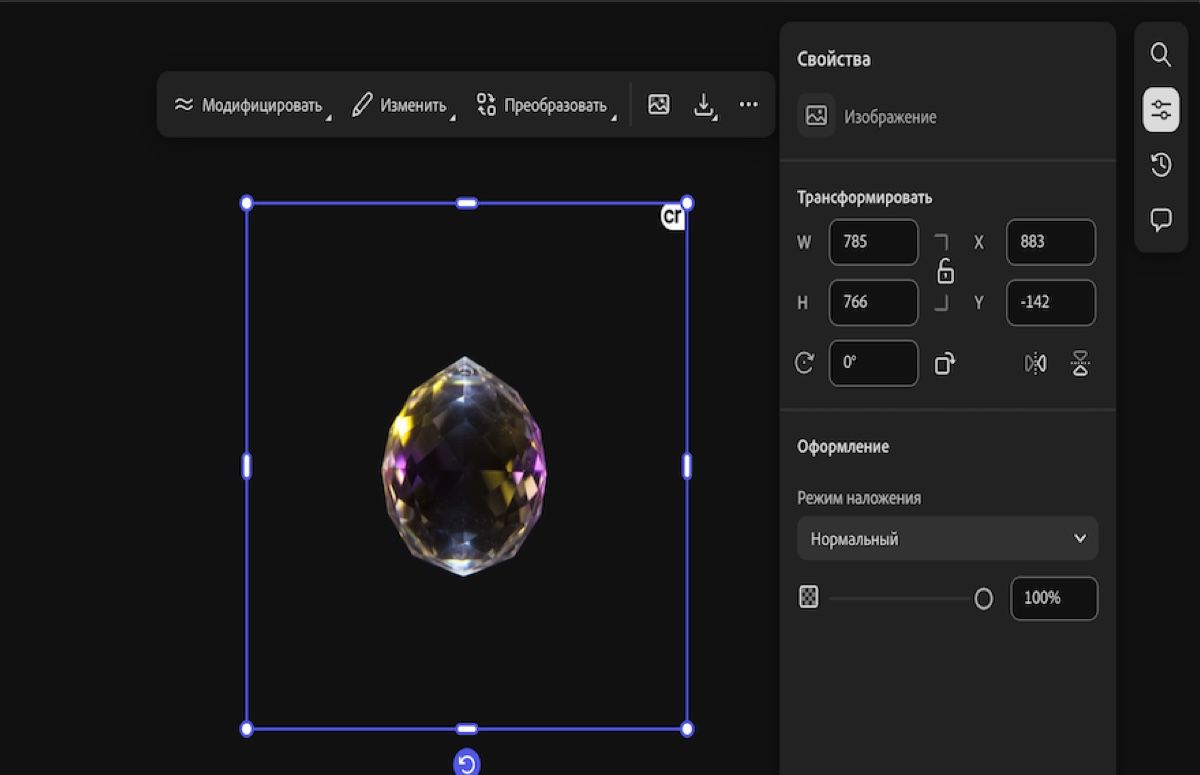Screen dimensions: 1200x775
Task: Open the Модифицировать menu
Action: tap(252, 105)
